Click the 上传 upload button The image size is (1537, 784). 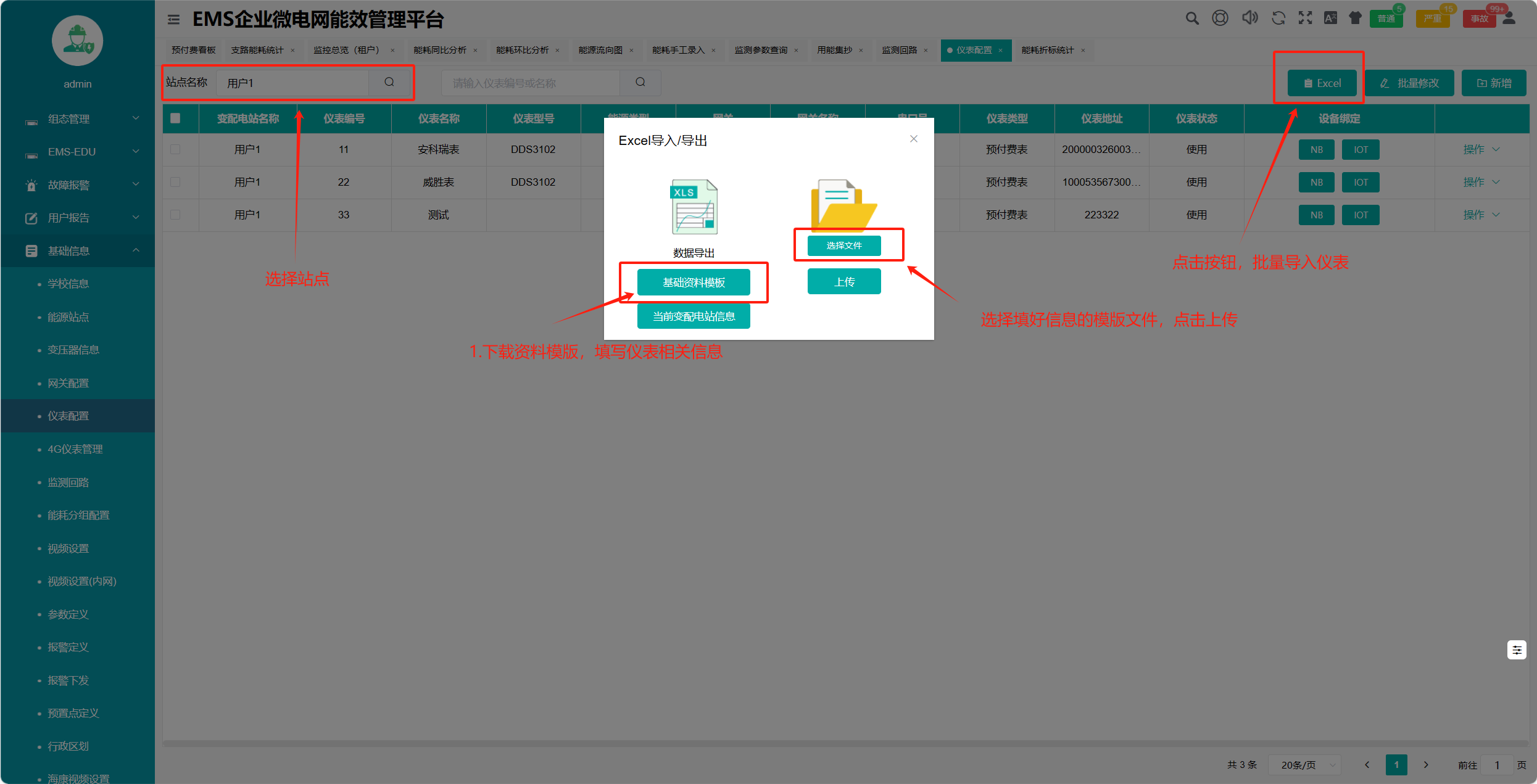844,282
